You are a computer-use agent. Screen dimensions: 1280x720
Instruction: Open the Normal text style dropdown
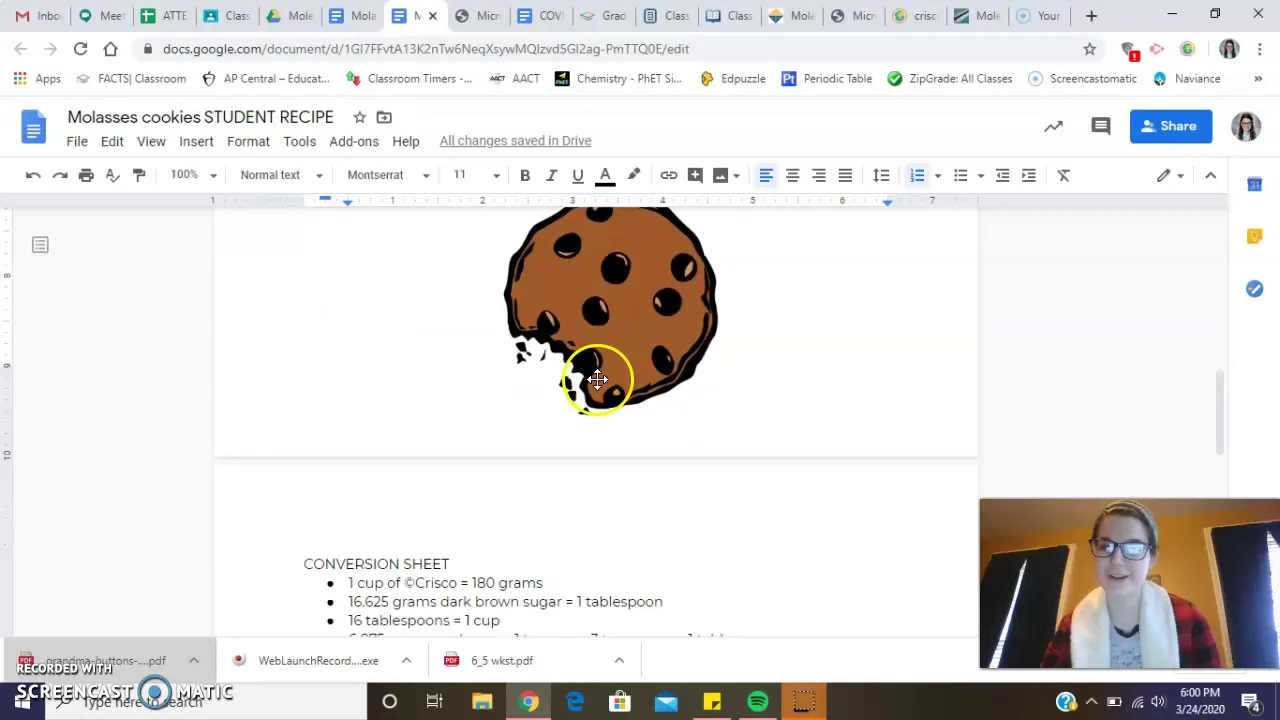coord(281,175)
